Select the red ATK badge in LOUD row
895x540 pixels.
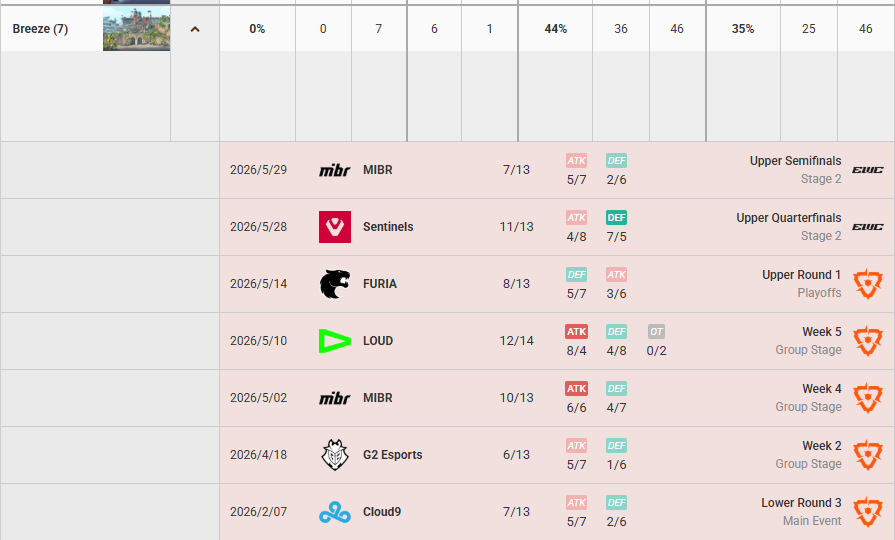576,332
